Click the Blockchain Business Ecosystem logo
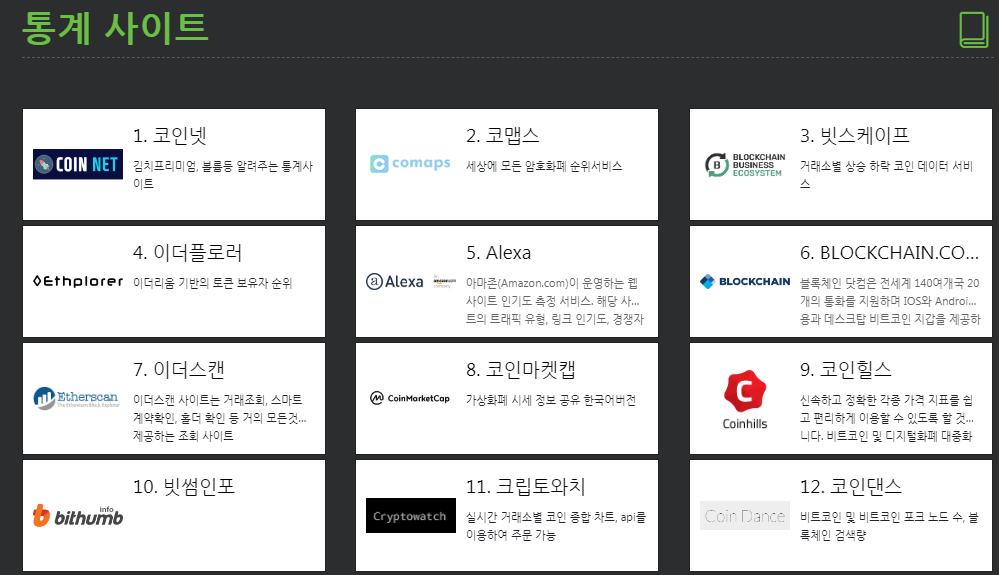Image resolution: width=999 pixels, height=575 pixels. click(745, 165)
